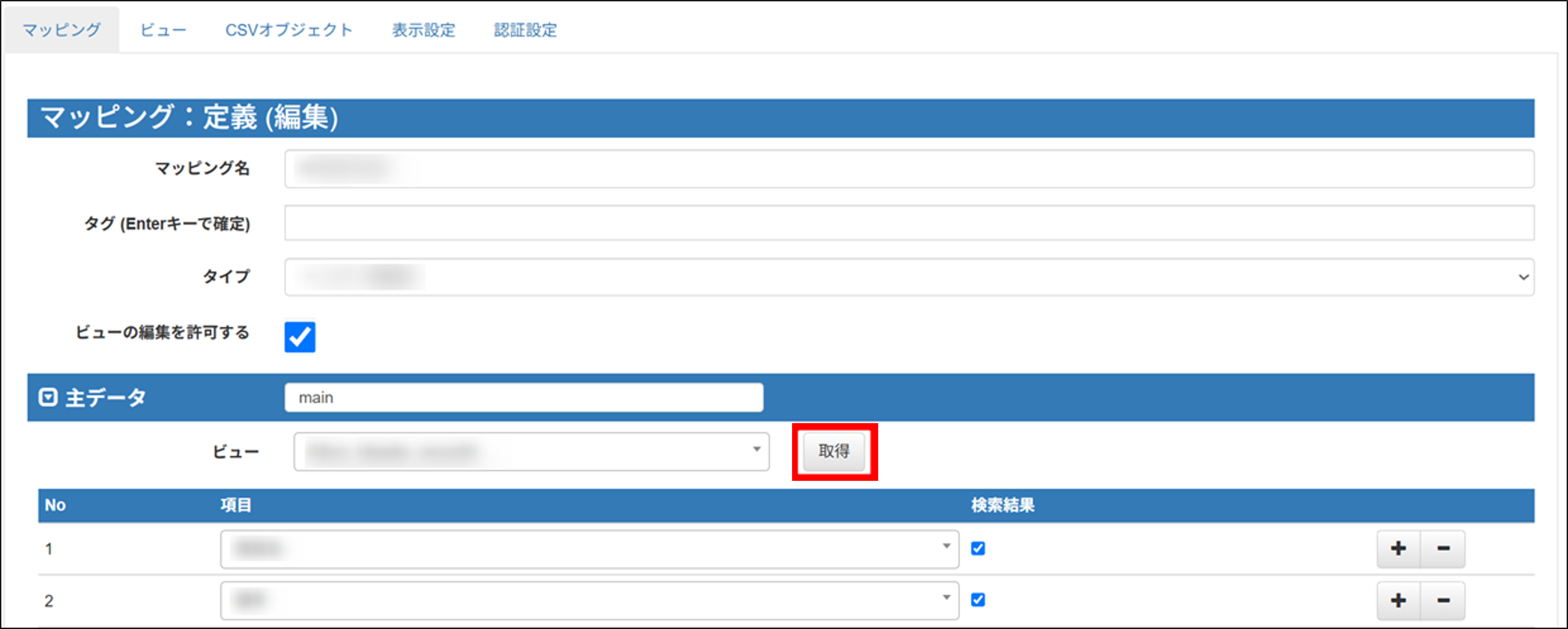The image size is (1568, 629).
Task: Collapse the 主データ section icon
Action: point(48,397)
